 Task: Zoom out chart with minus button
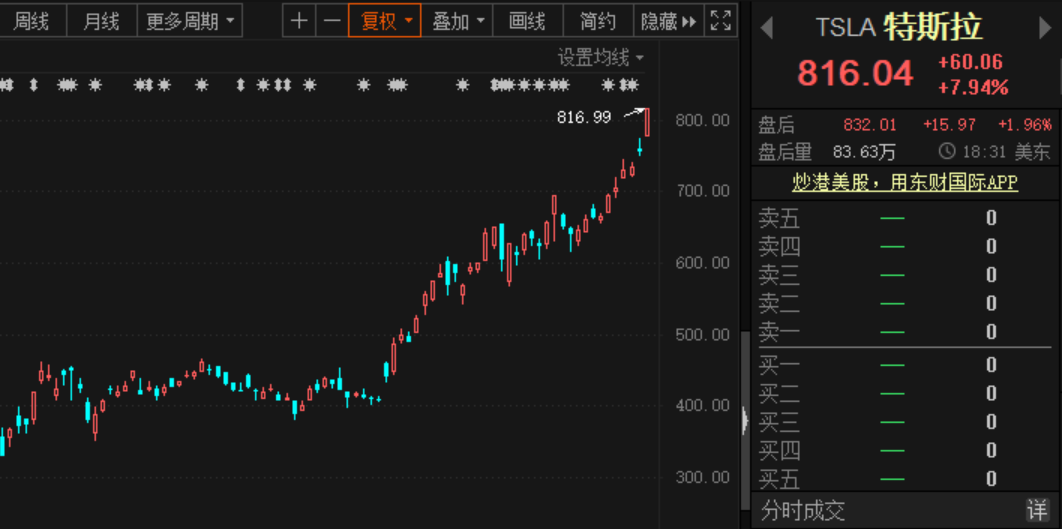(332, 20)
